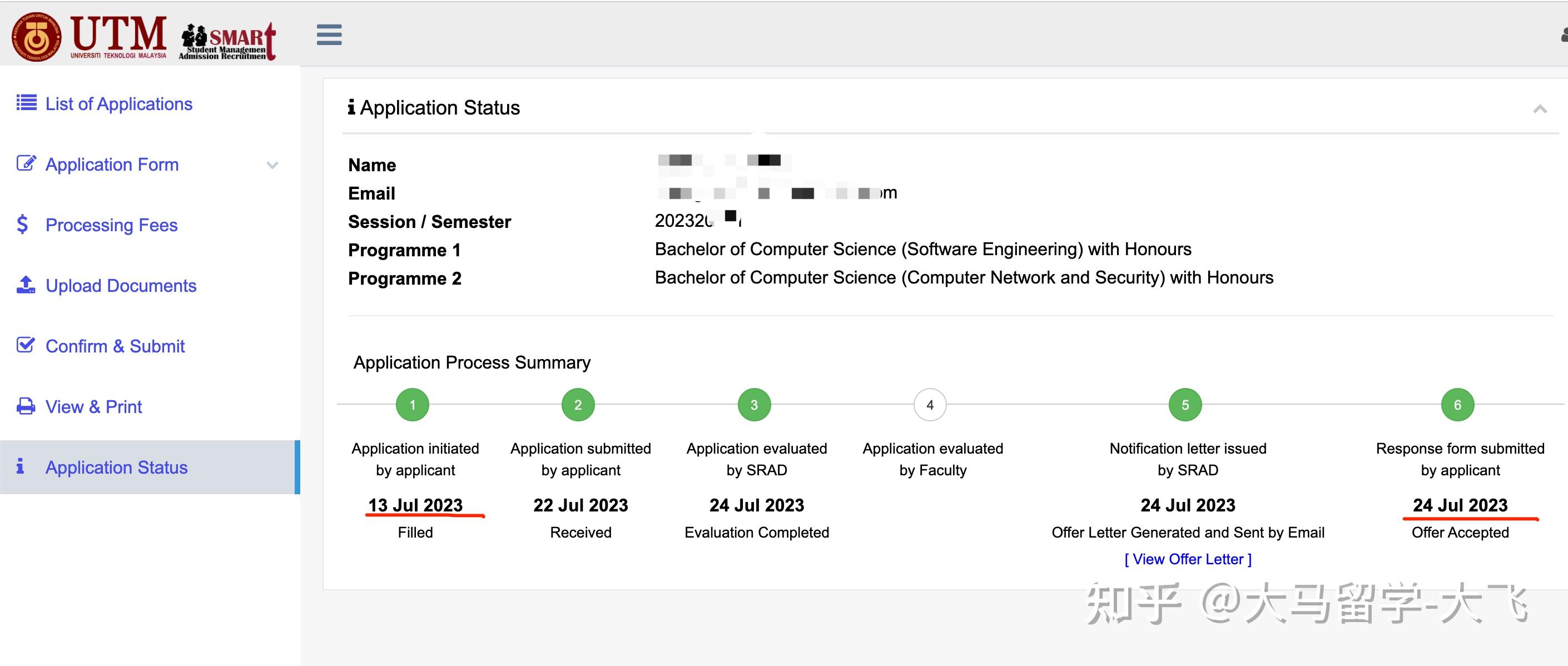
Task: Click the dollar icon for Processing Fees
Action: tap(23, 225)
